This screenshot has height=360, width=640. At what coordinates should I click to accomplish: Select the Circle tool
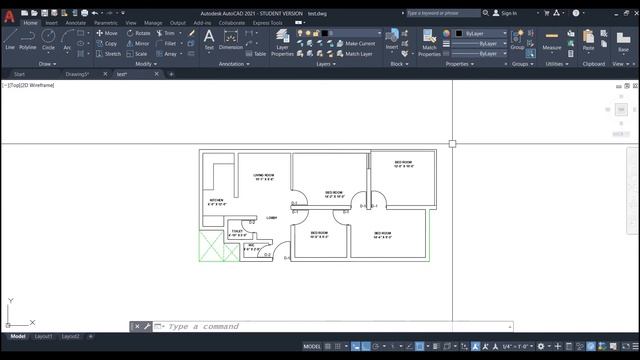(x=48, y=40)
